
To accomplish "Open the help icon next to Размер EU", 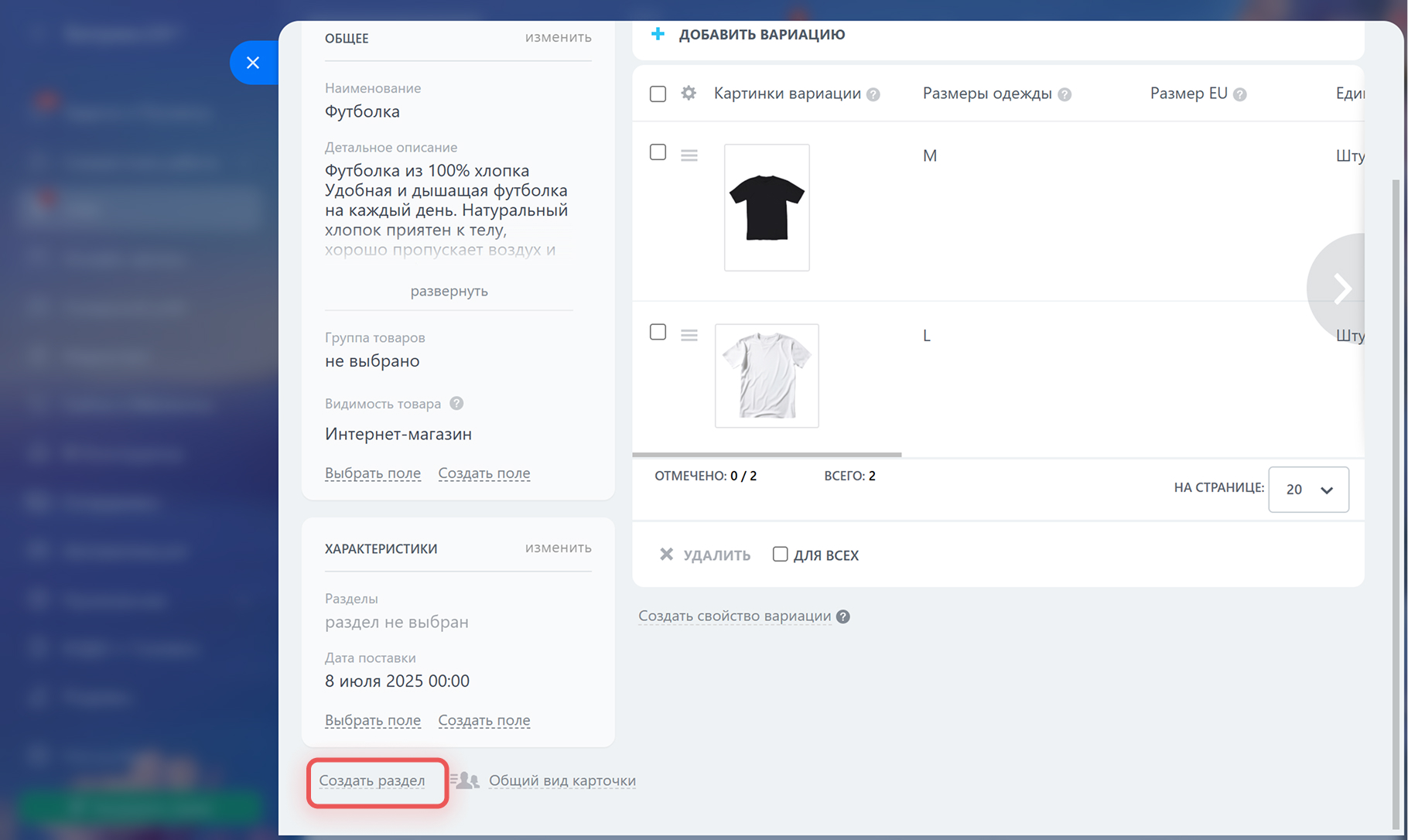I will point(1239,94).
